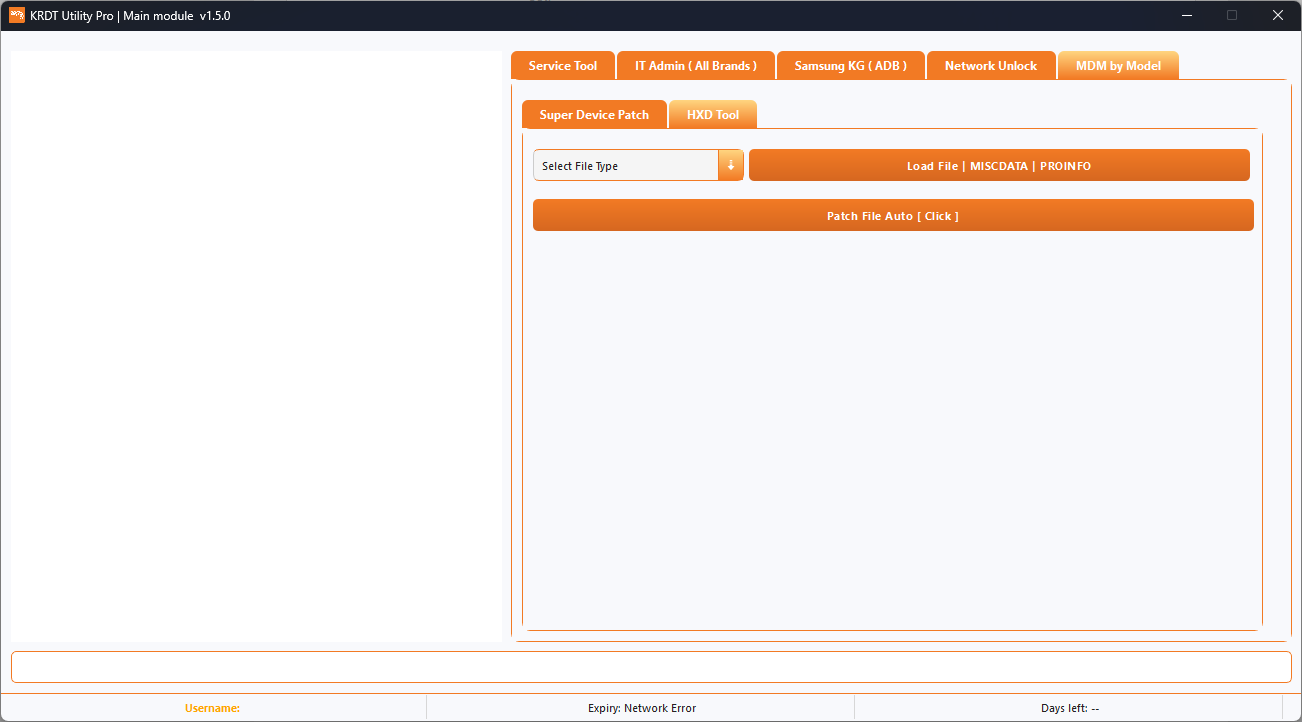
Task: Click the Expiry: Network Error status section
Action: 643,707
